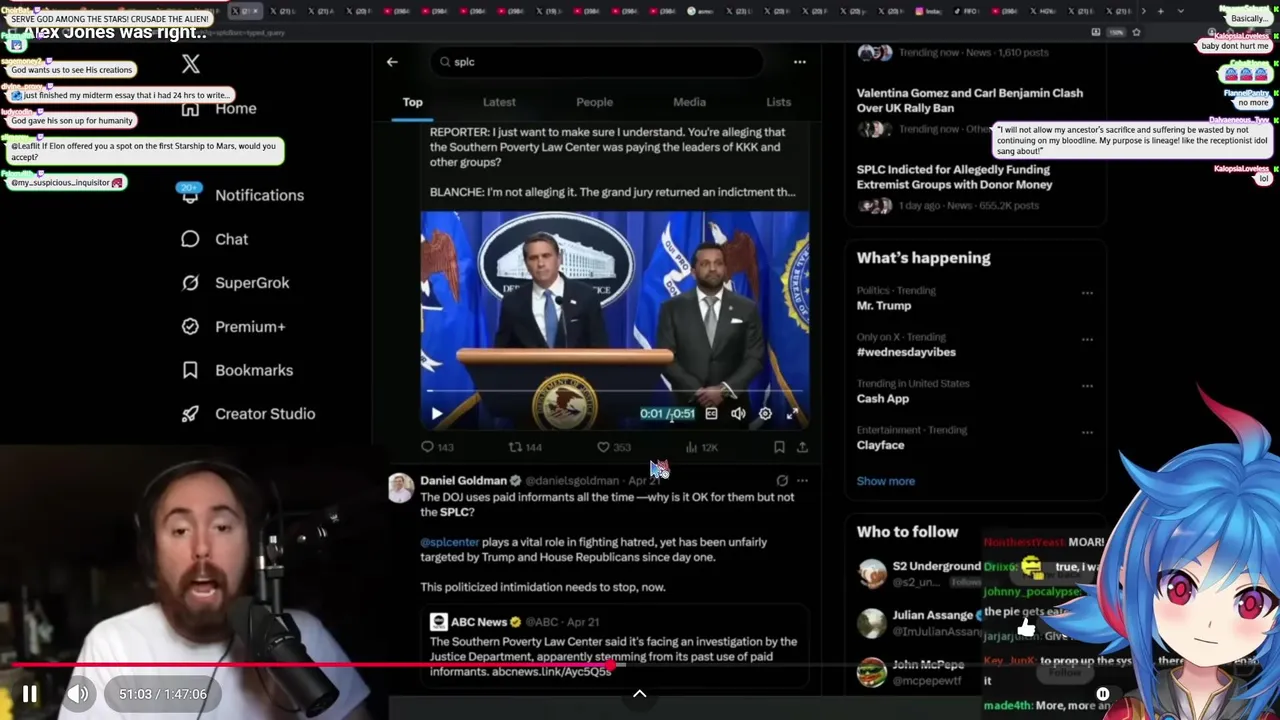Open more options for #wednesdayvibes trend
This screenshot has height=720, width=1280.
[x=1087, y=339]
